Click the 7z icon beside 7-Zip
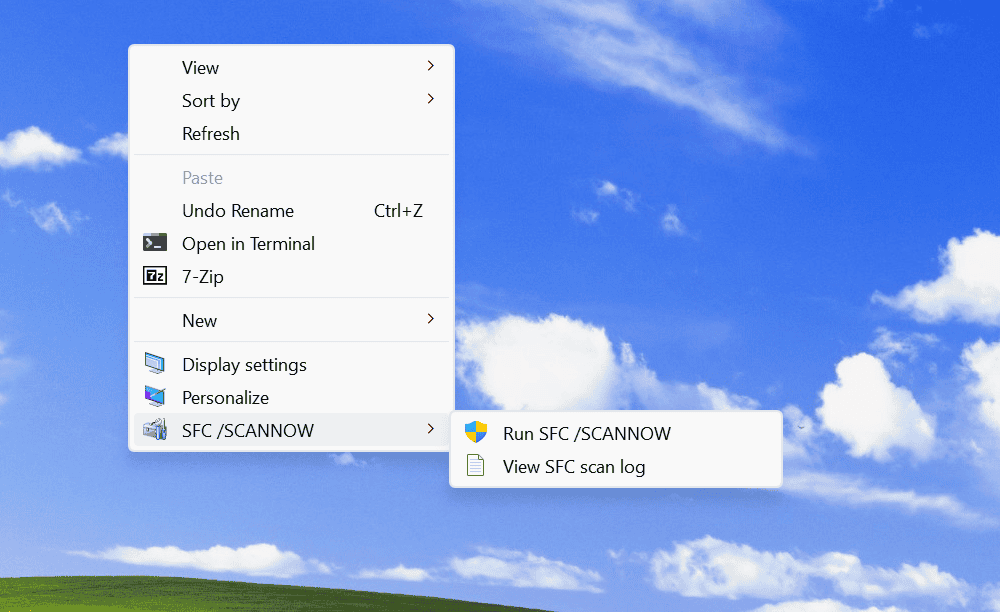 155,275
